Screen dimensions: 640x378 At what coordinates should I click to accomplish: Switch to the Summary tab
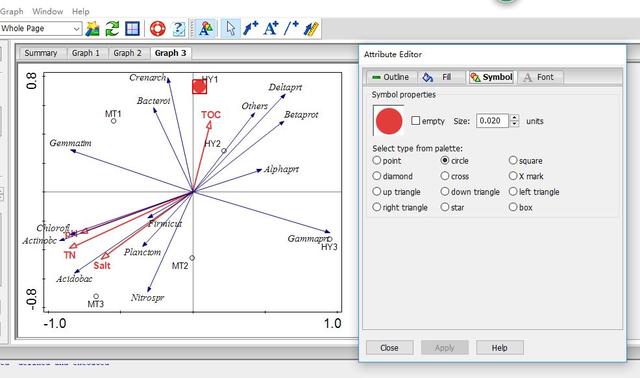41,53
